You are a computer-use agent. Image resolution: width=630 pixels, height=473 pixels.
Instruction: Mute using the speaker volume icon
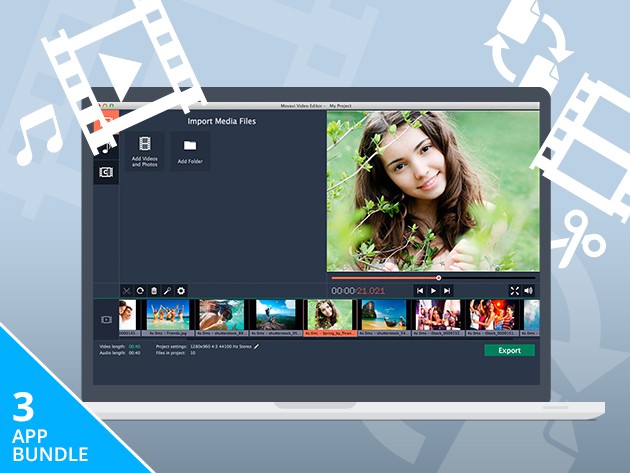528,291
